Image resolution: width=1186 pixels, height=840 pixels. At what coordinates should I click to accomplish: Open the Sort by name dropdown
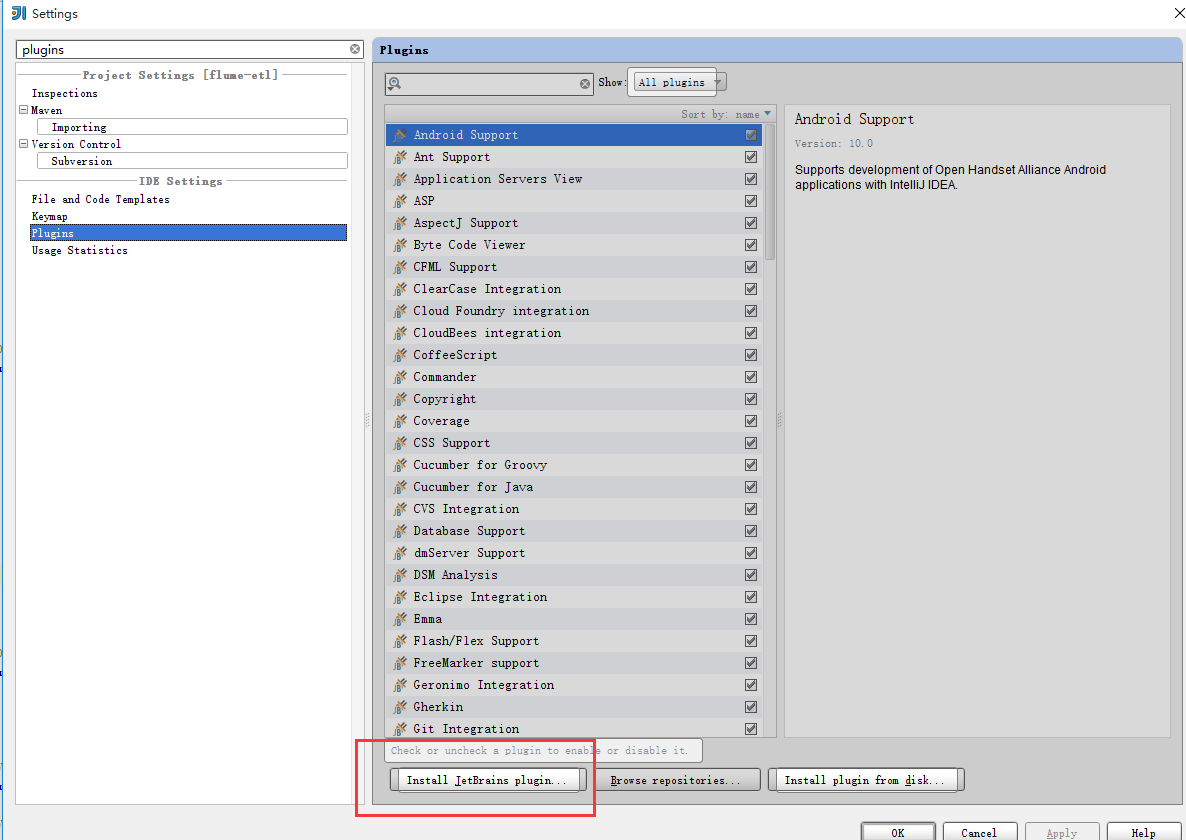coord(725,114)
